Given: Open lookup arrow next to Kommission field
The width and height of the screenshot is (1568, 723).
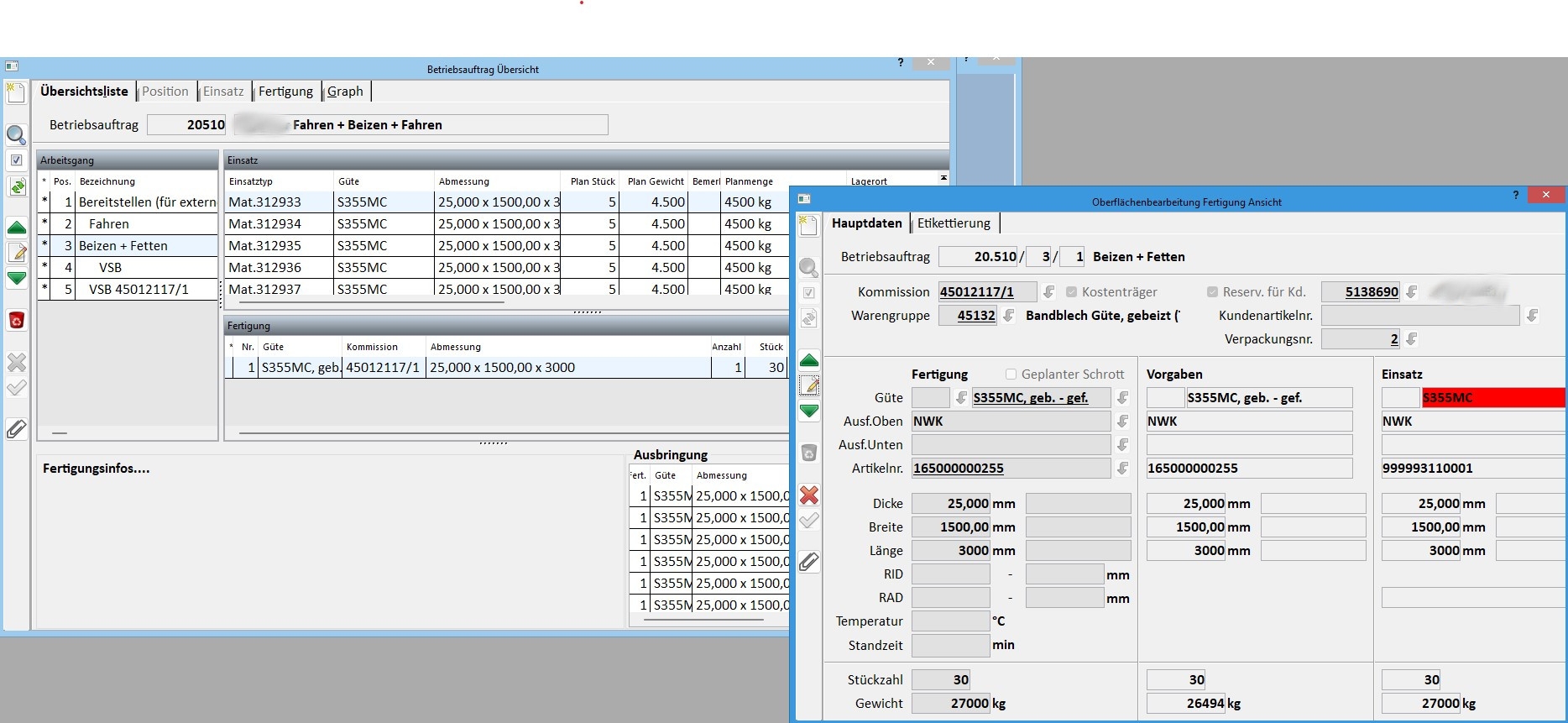Looking at the screenshot, I should 1049,292.
